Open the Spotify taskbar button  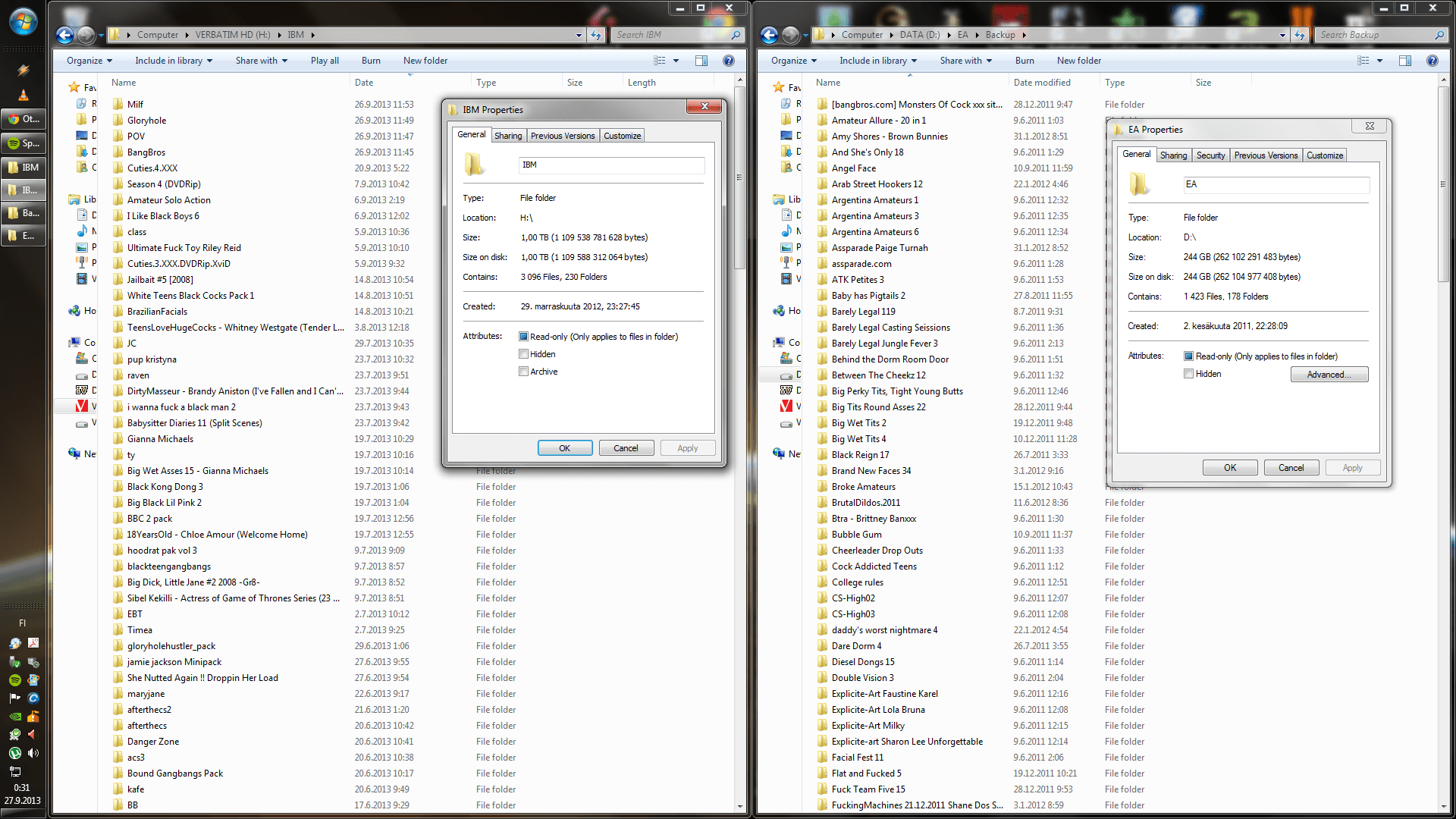(x=24, y=143)
